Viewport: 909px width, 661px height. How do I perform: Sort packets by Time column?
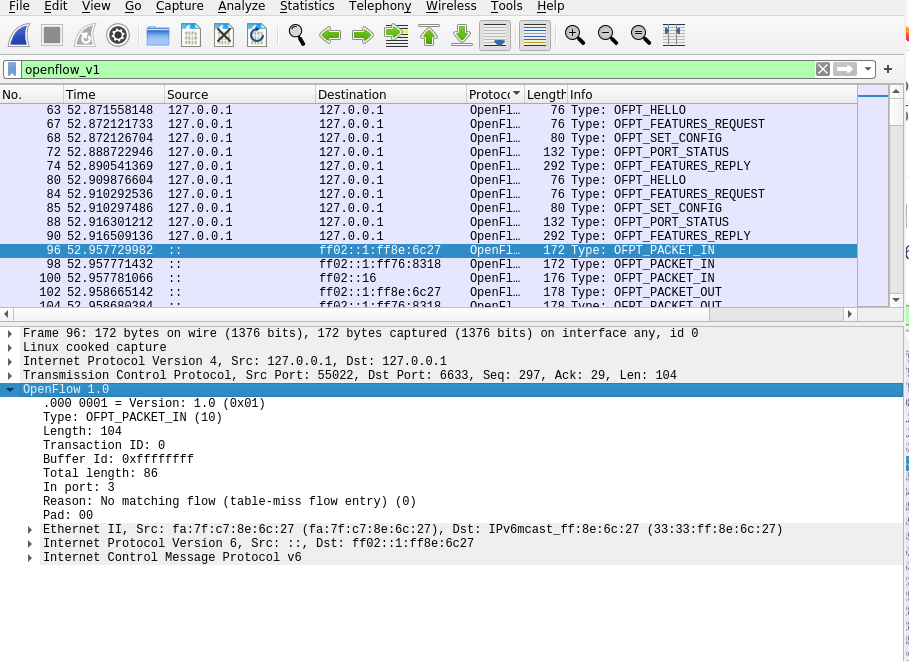pyautogui.click(x=114, y=95)
